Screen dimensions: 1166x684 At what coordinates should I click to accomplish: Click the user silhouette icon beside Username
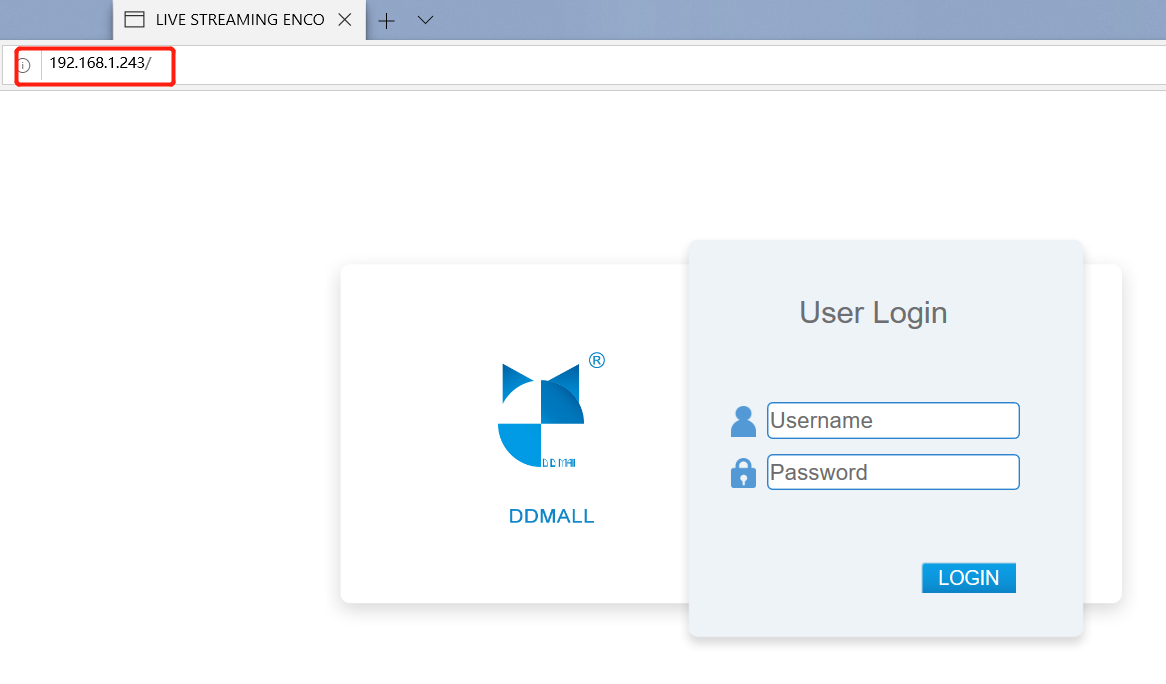[743, 422]
